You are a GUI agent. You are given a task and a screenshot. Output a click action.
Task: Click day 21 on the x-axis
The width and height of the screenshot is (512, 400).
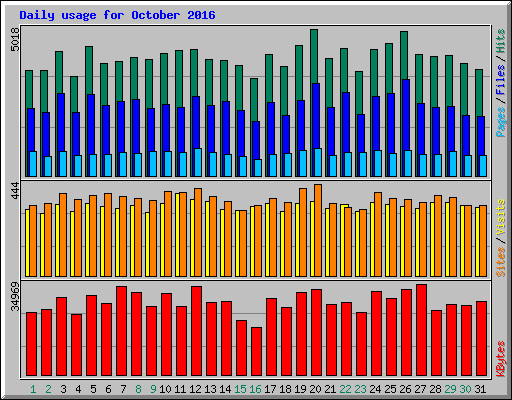pos(330,389)
